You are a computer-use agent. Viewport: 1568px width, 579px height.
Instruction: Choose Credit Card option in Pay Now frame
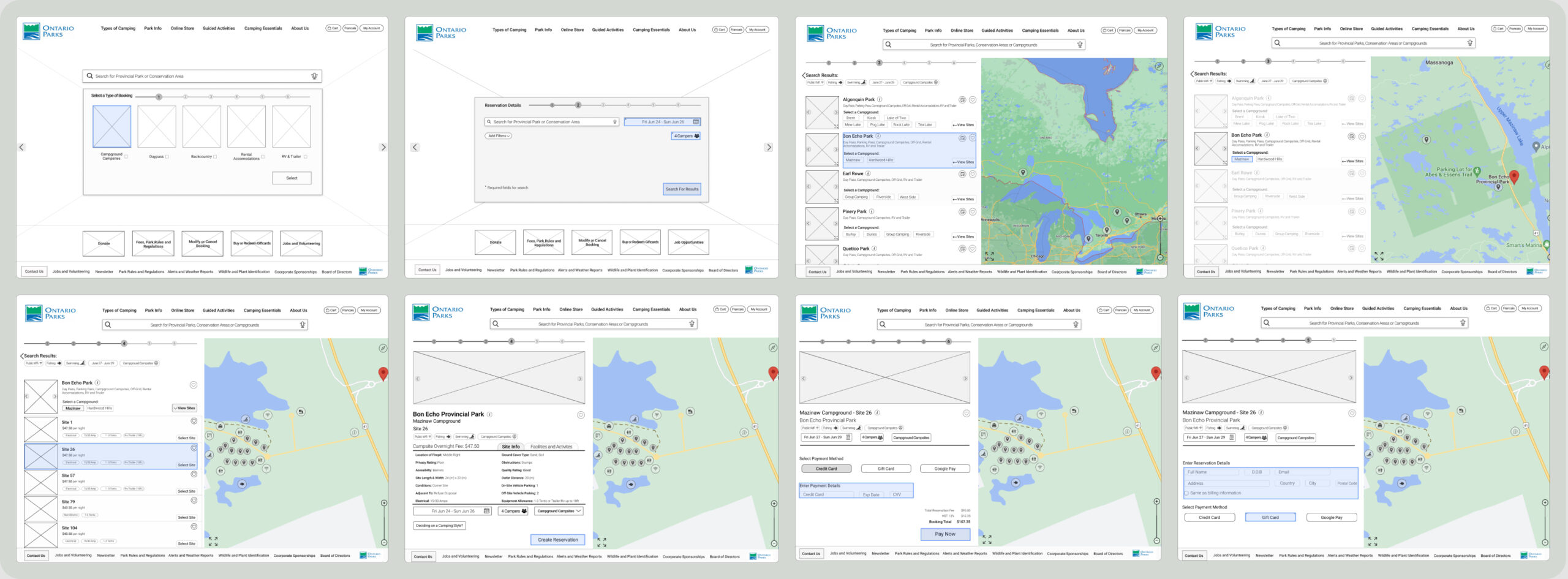pyautogui.click(x=826, y=469)
